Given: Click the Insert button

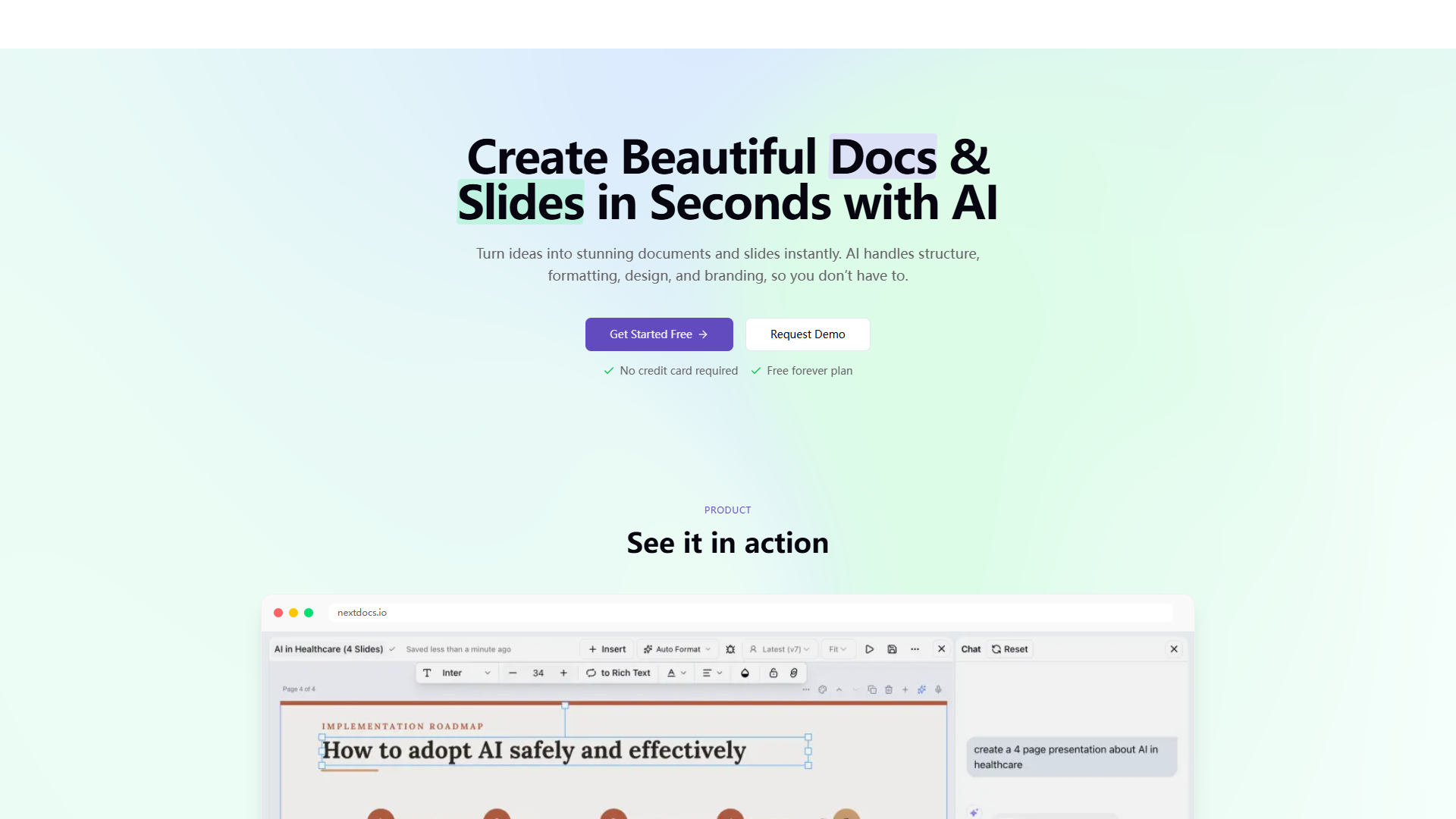Looking at the screenshot, I should coord(607,649).
